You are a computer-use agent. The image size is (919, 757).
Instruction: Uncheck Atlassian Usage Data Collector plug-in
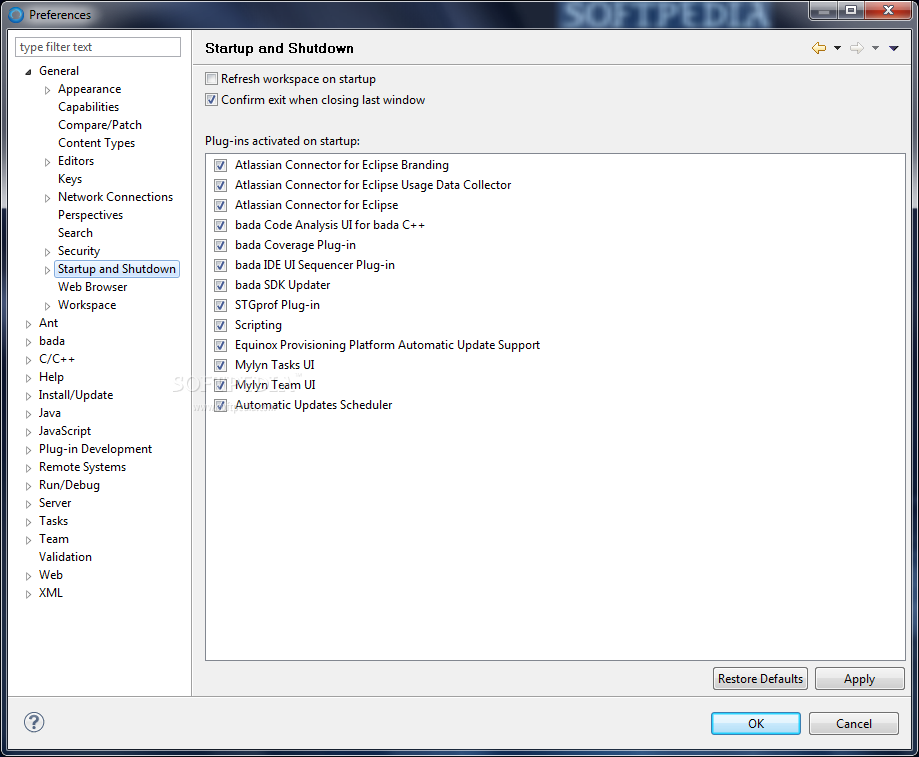point(220,185)
